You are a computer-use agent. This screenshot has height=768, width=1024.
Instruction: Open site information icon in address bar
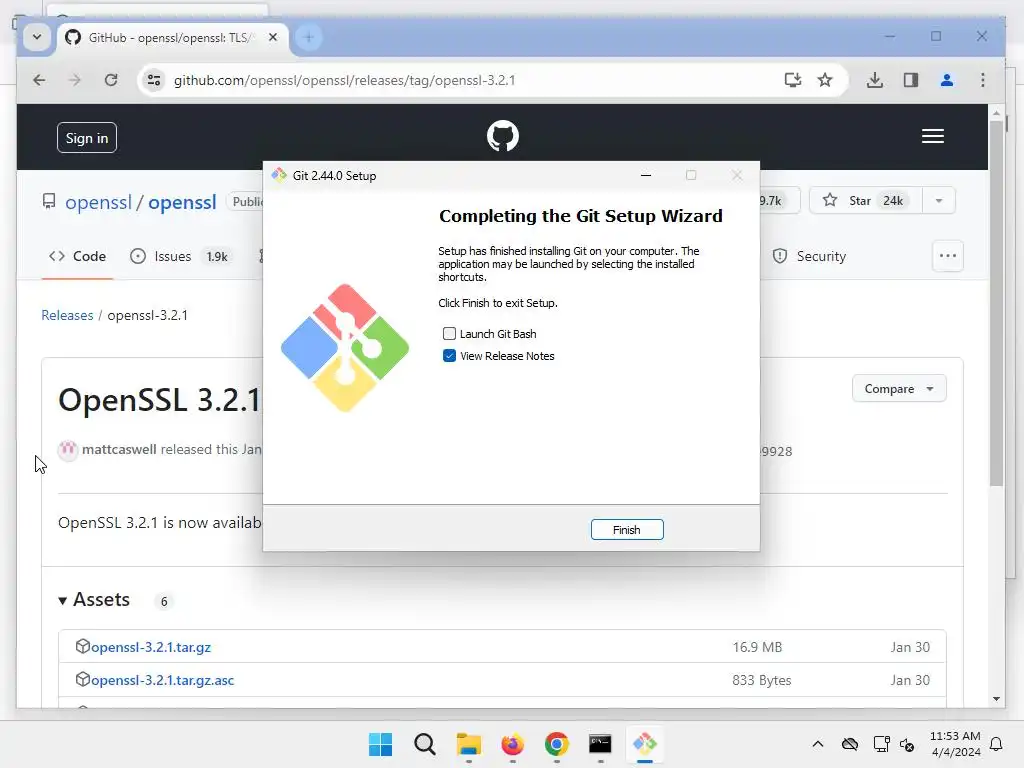pos(154,80)
